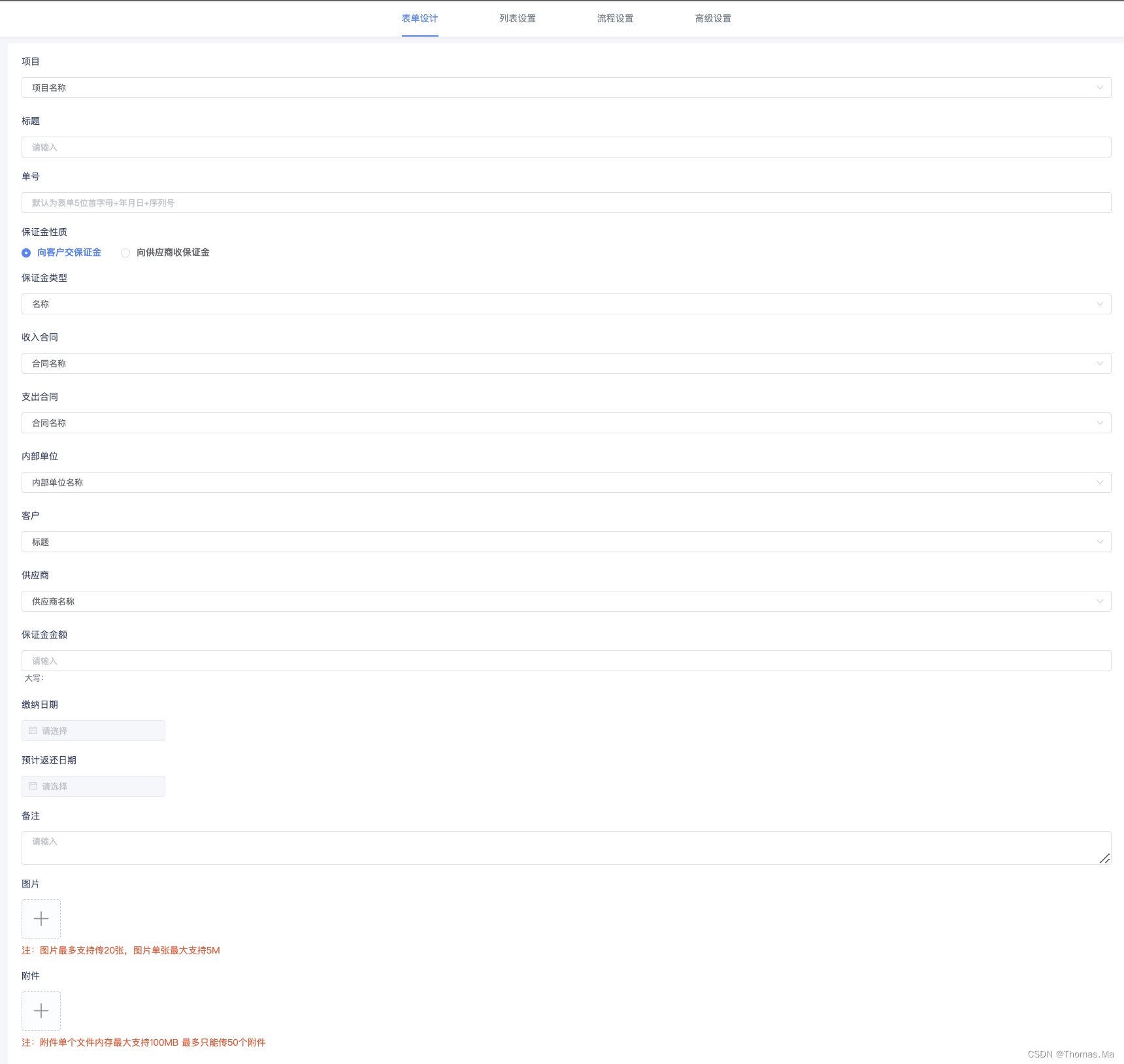Click the note 附件单个文件内存最大支持100MB
The width and height of the screenshot is (1124, 1064).
[144, 1042]
